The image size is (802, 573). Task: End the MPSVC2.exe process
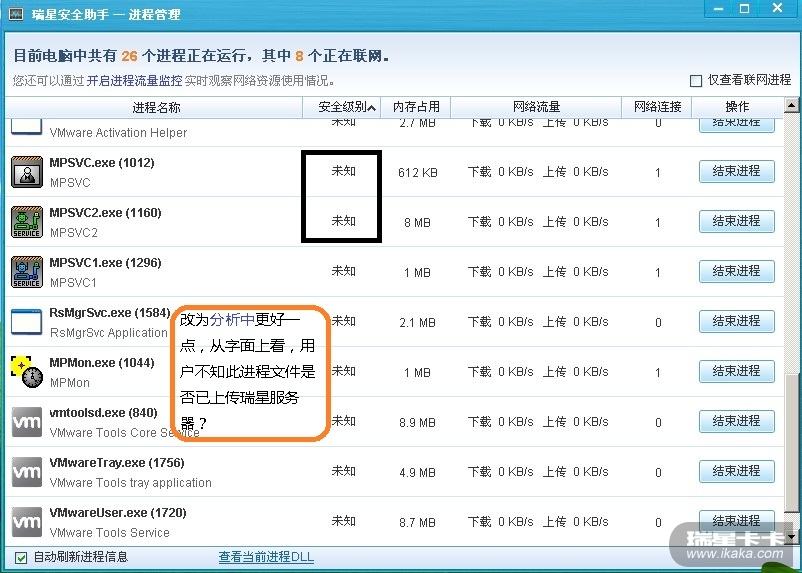tap(737, 221)
